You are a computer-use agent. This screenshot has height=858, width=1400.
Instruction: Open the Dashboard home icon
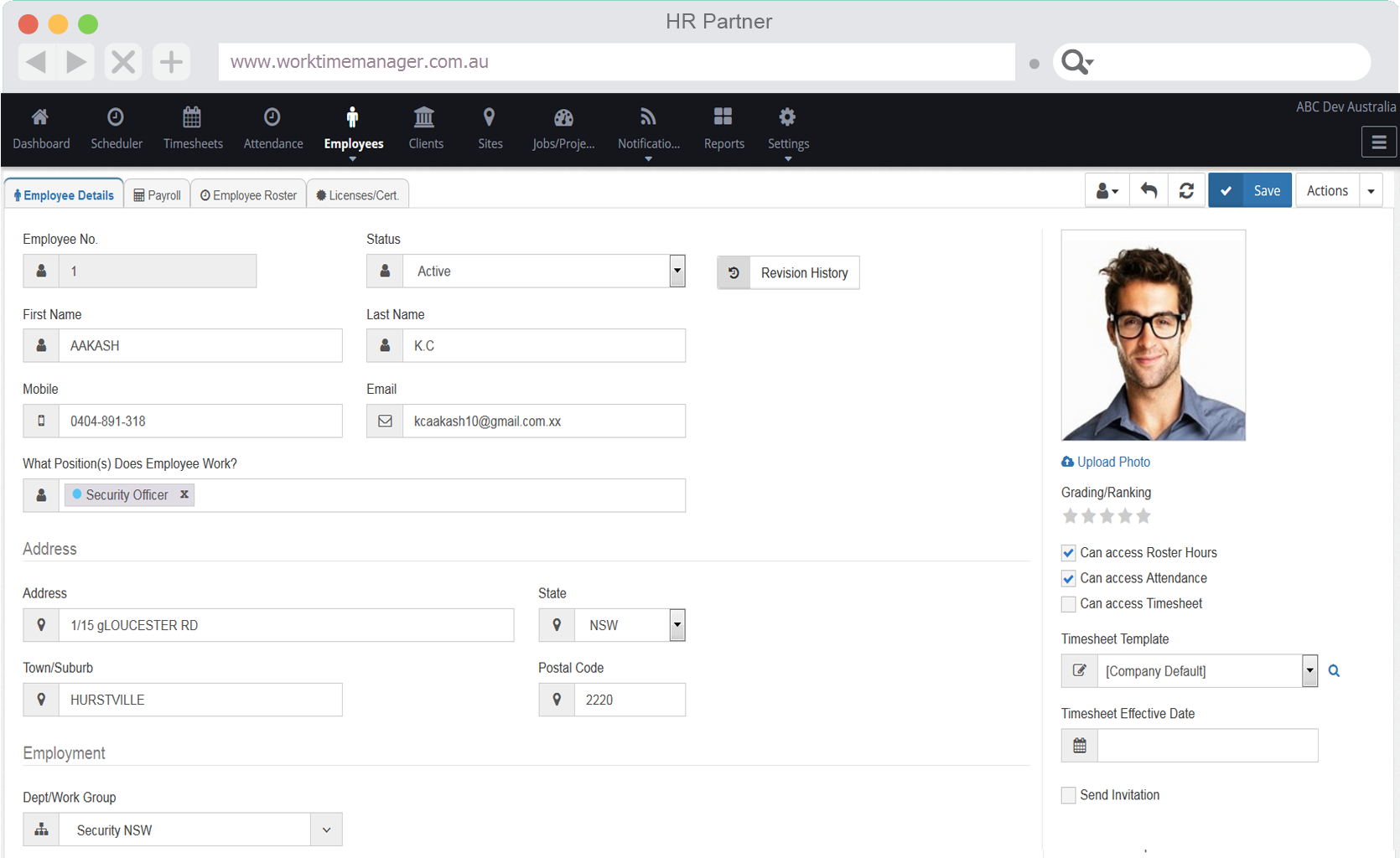pyautogui.click(x=40, y=116)
